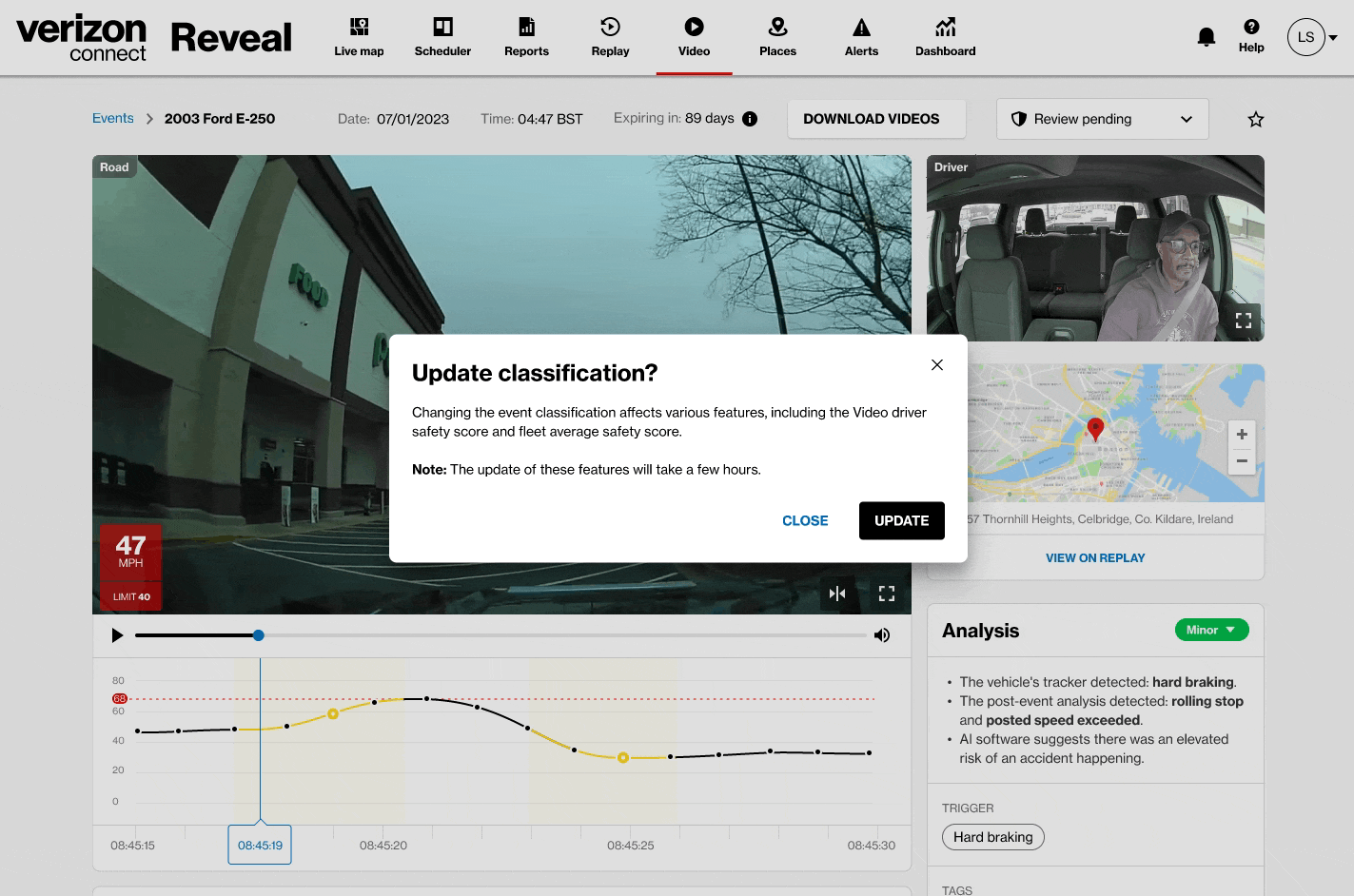The image size is (1354, 896).
Task: Toggle the mirror video flip icon
Action: [x=837, y=594]
